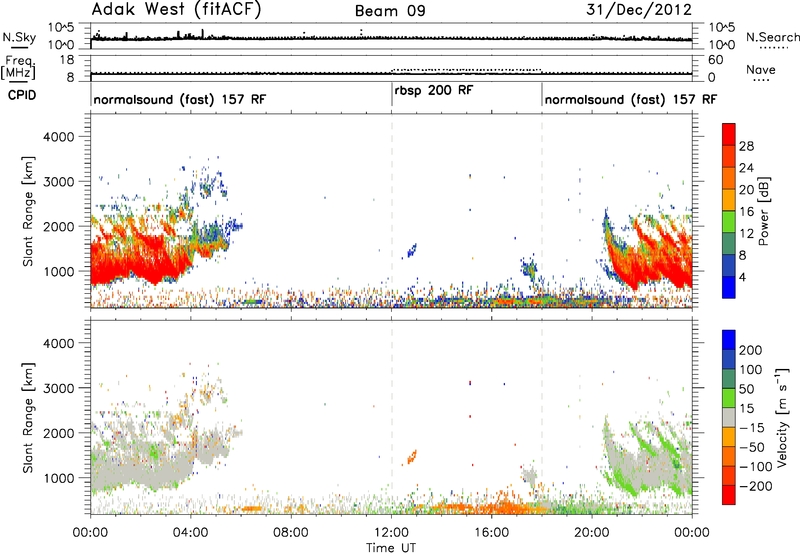
Task: Click the "Velocity [m s-1]" colorbar title
Action: click(x=781, y=417)
